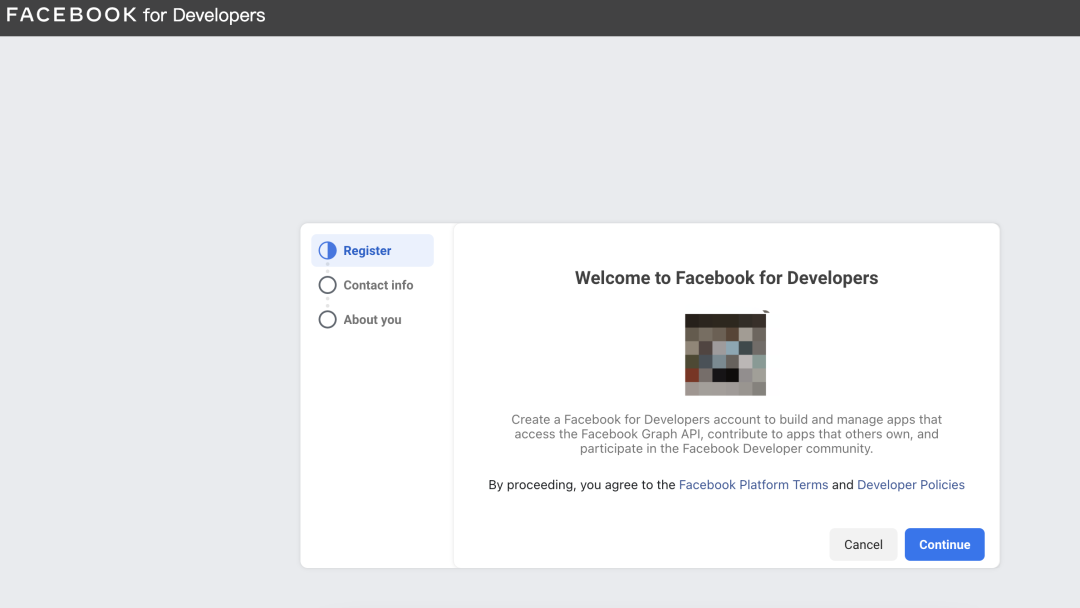Click the Welcome to Facebook for Developers heading
The height and width of the screenshot is (608, 1080).
click(x=726, y=278)
